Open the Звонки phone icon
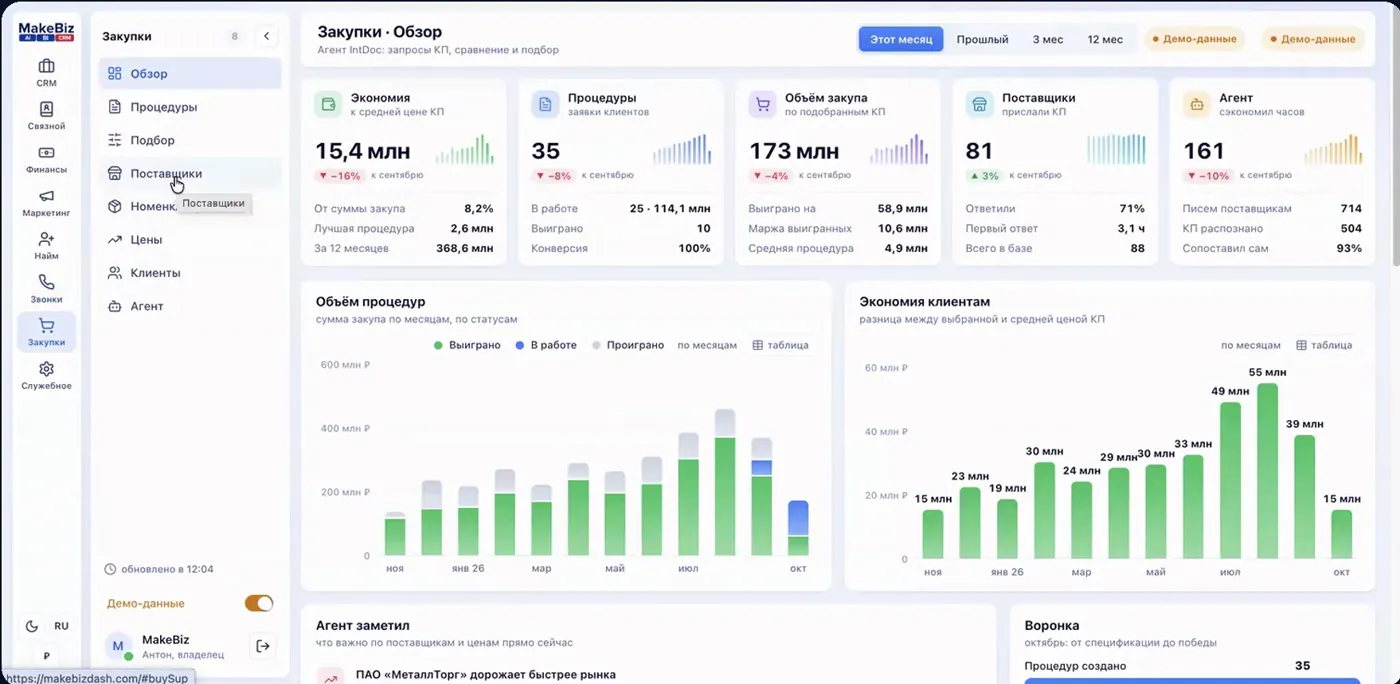 pos(46,289)
